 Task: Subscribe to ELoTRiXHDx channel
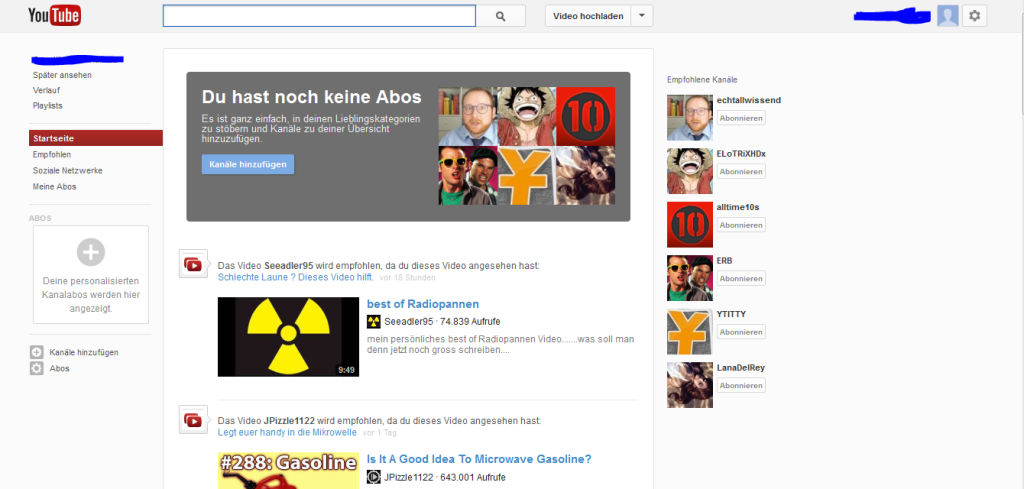pos(741,171)
